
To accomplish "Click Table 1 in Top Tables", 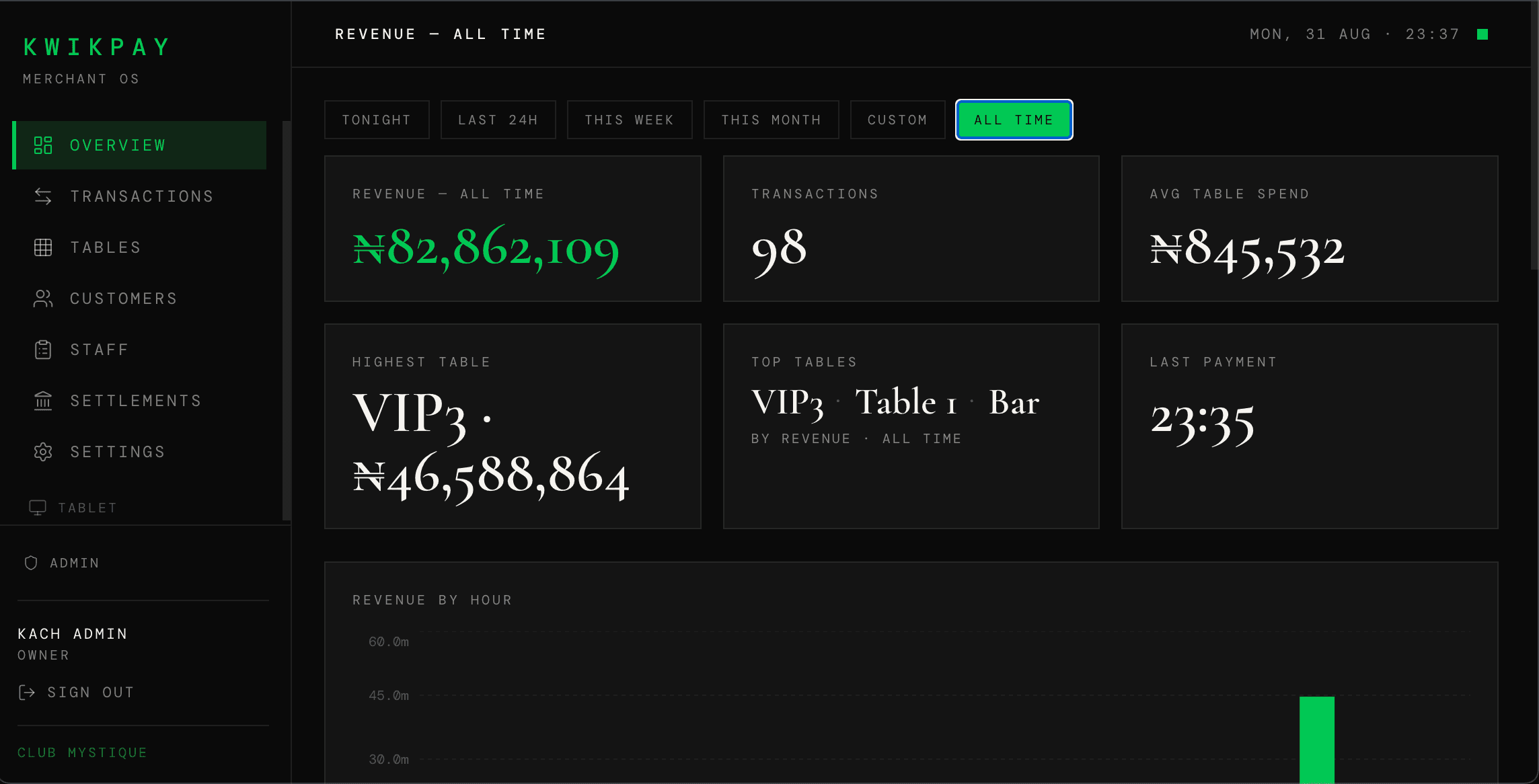I will pyautogui.click(x=906, y=402).
